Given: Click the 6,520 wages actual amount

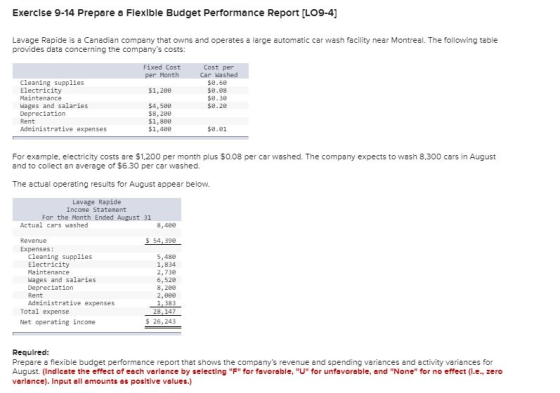Looking at the screenshot, I should click(166, 280).
